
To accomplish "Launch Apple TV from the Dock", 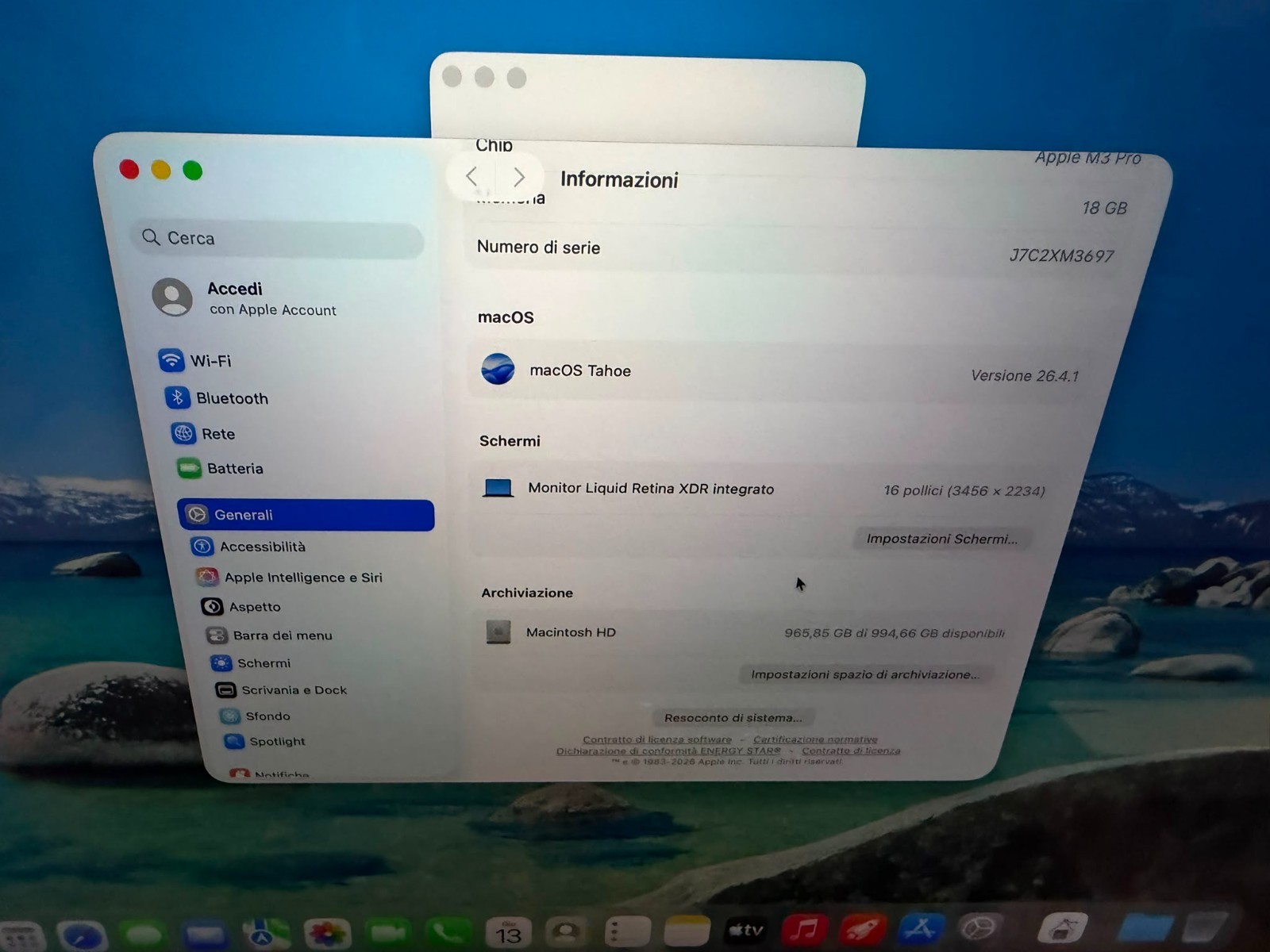I will click(745, 931).
